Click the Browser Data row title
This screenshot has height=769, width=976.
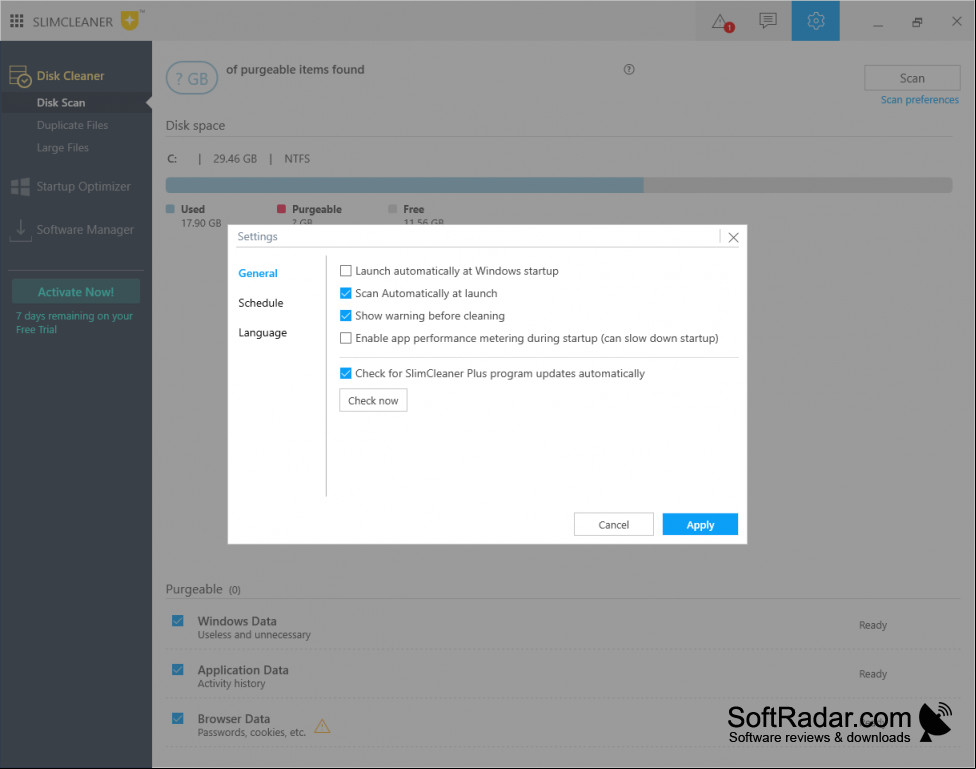tap(233, 719)
